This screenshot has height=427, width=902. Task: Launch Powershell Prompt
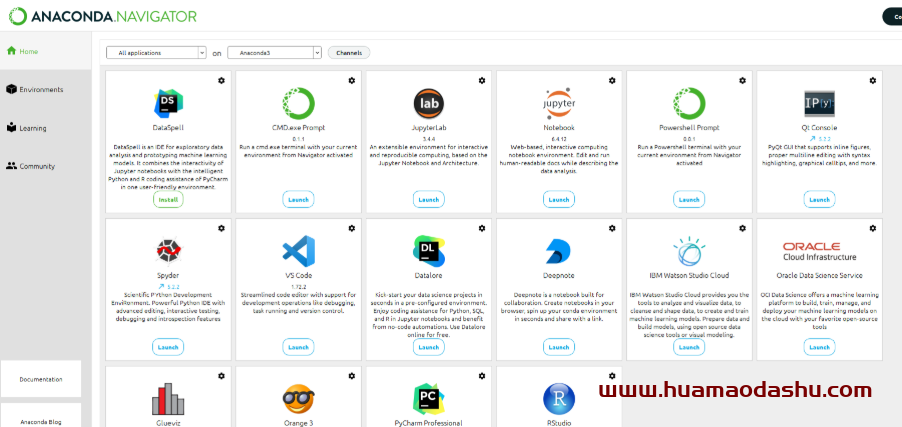click(x=689, y=200)
